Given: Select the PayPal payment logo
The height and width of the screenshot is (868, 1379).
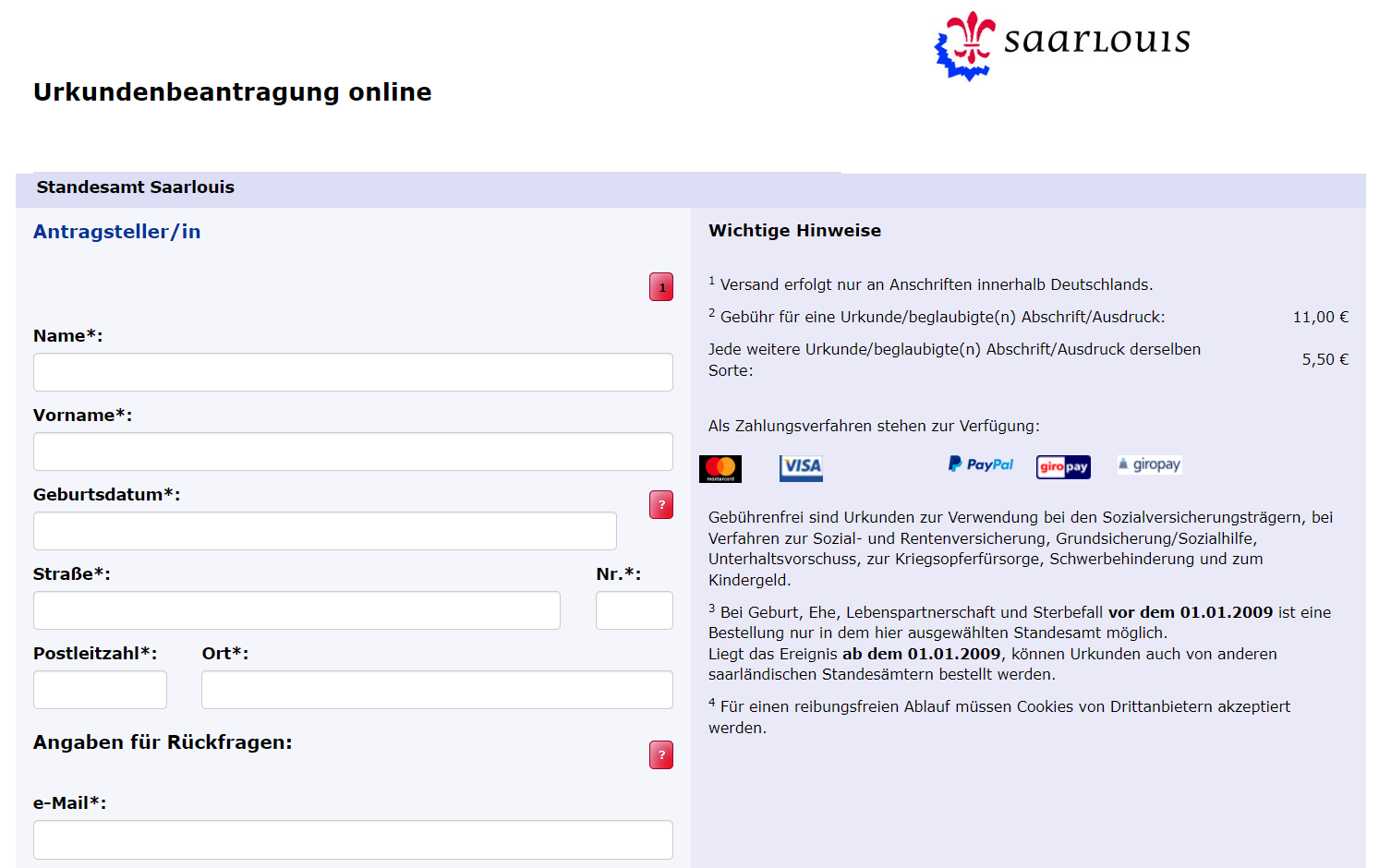Looking at the screenshot, I should (x=981, y=464).
